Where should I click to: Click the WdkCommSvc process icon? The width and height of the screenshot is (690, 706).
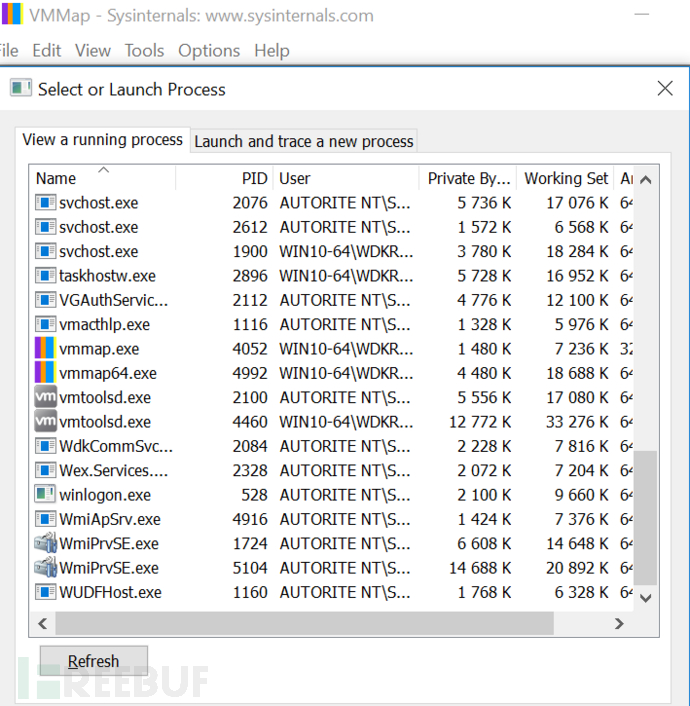[45, 446]
